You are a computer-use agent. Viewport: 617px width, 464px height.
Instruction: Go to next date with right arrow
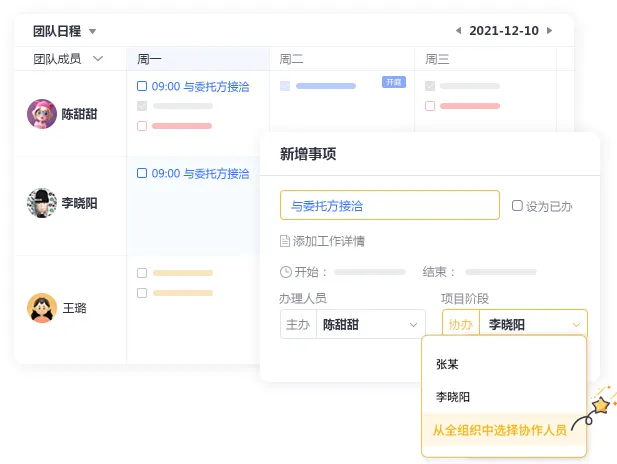pyautogui.click(x=549, y=31)
